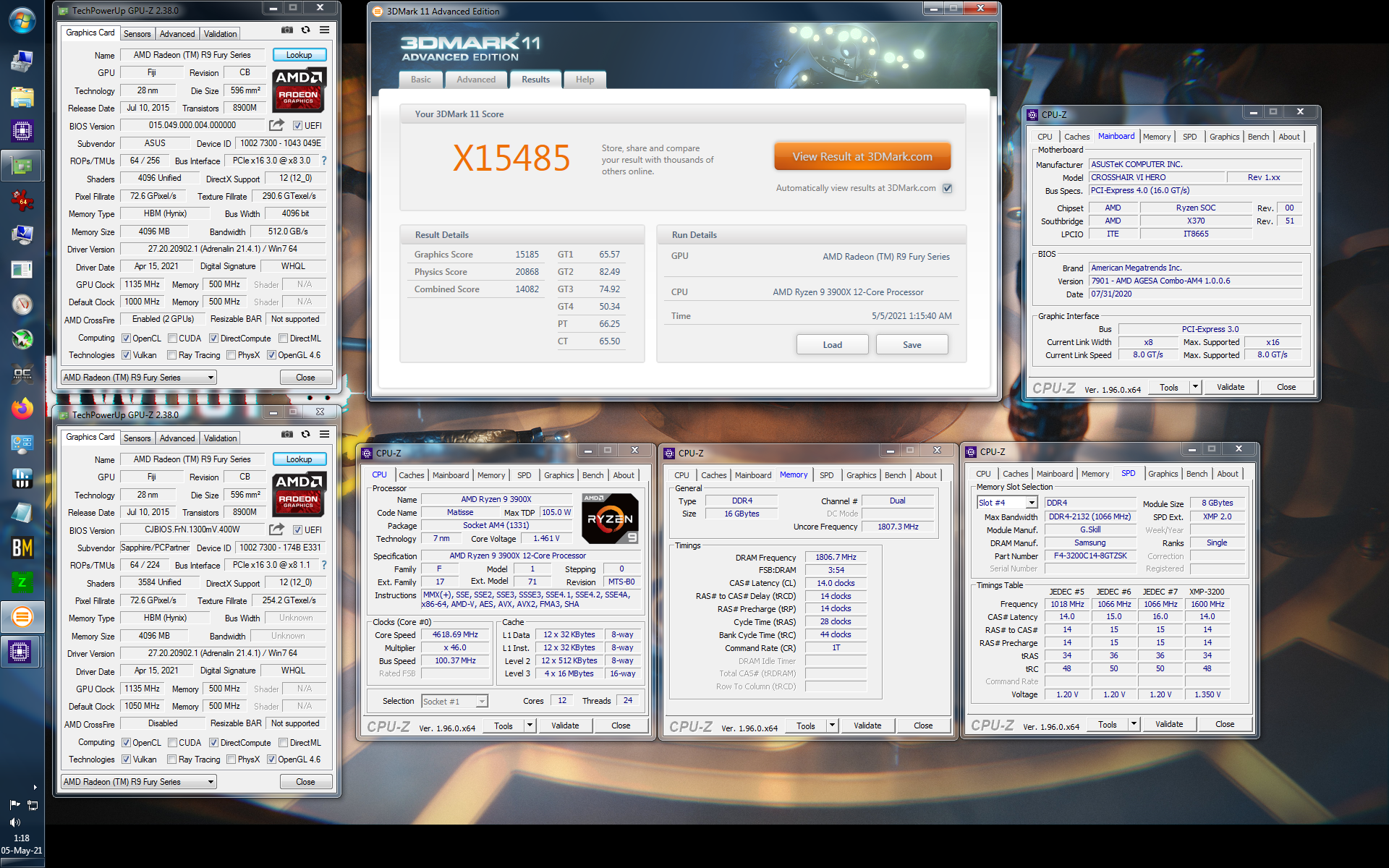The height and width of the screenshot is (868, 1389).
Task: Toggle UEFI checkbox in bottom GPU-Z
Action: click(x=298, y=530)
